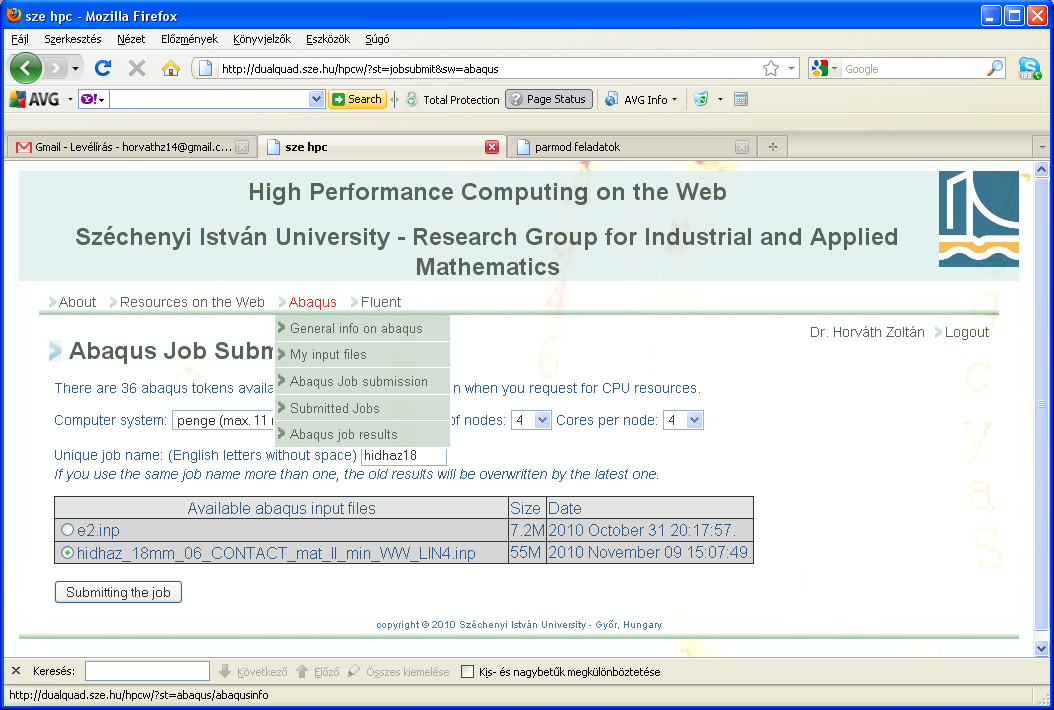
Task: Click the AVG Info icon
Action: pos(611,100)
